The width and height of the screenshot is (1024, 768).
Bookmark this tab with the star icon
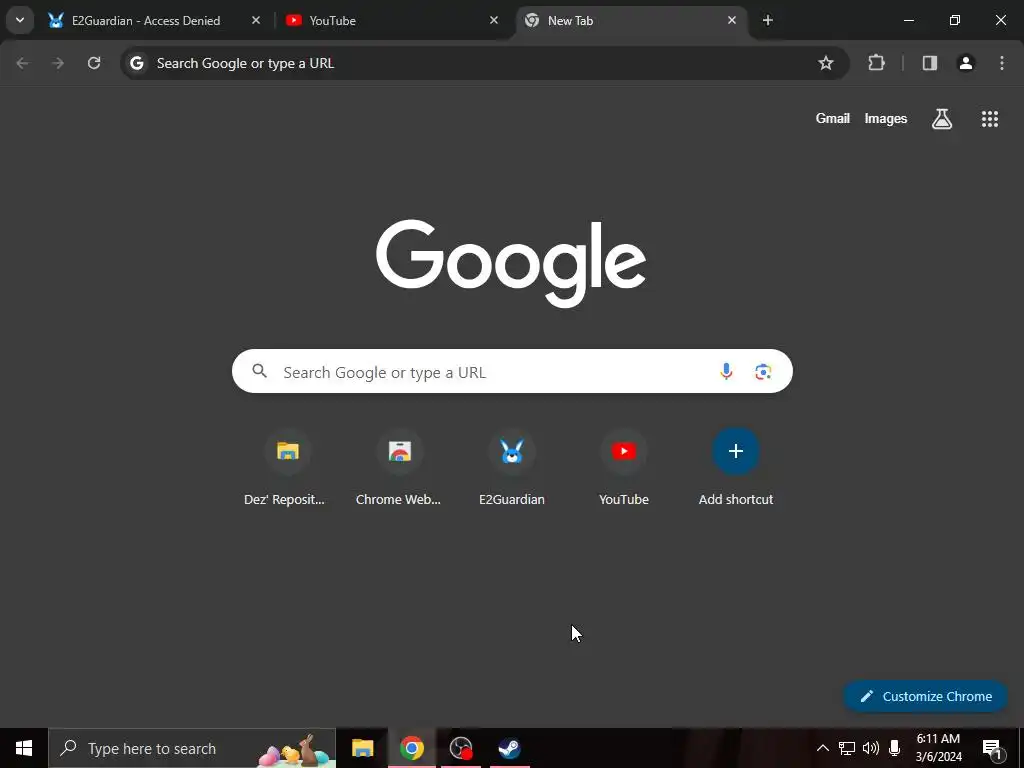pos(825,63)
